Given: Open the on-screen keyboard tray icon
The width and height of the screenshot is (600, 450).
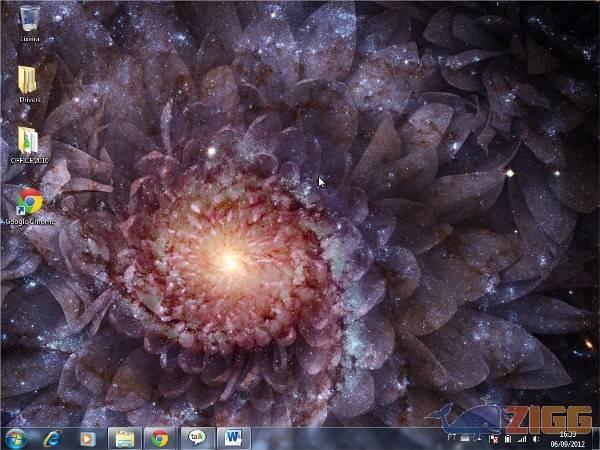Looking at the screenshot, I should pos(465,439).
